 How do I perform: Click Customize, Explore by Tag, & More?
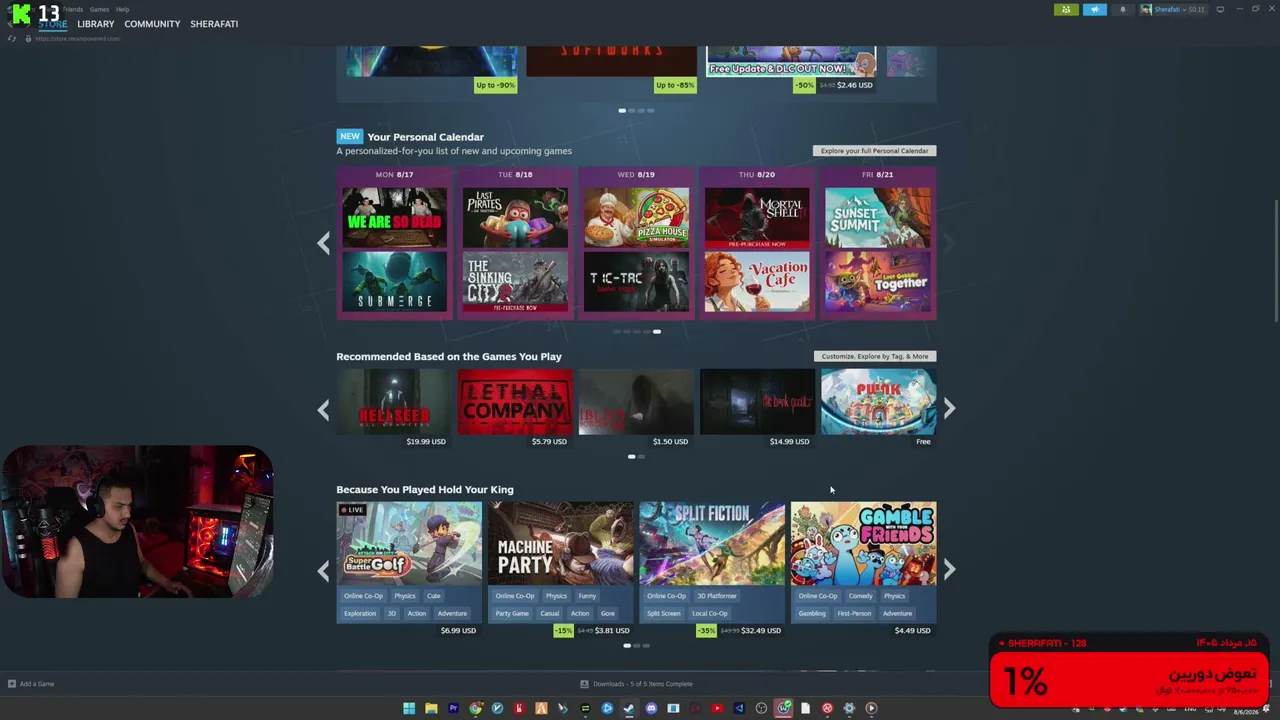pos(875,356)
